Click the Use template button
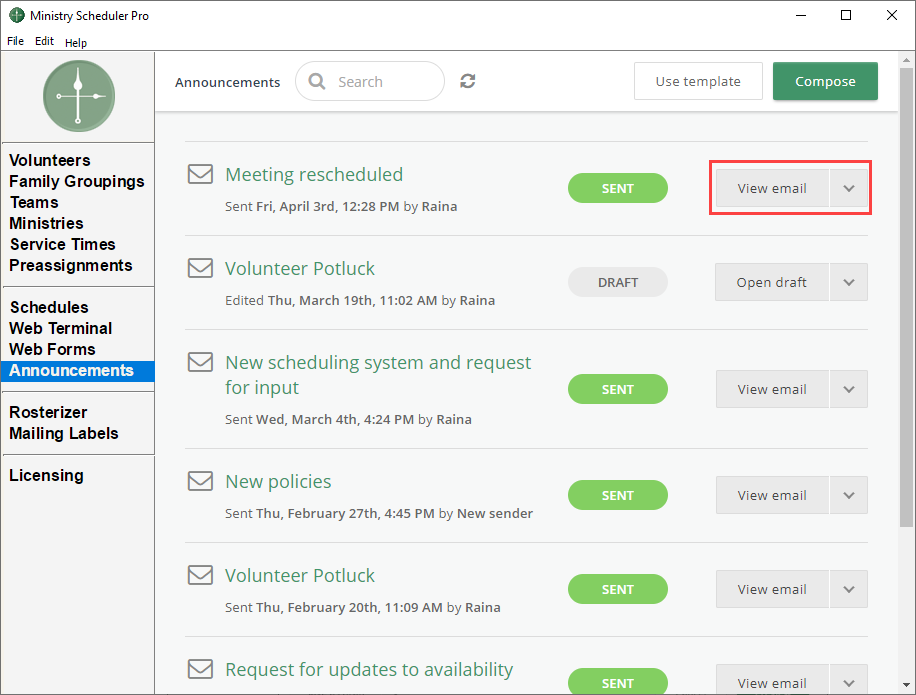This screenshot has width=916, height=695. (x=698, y=82)
